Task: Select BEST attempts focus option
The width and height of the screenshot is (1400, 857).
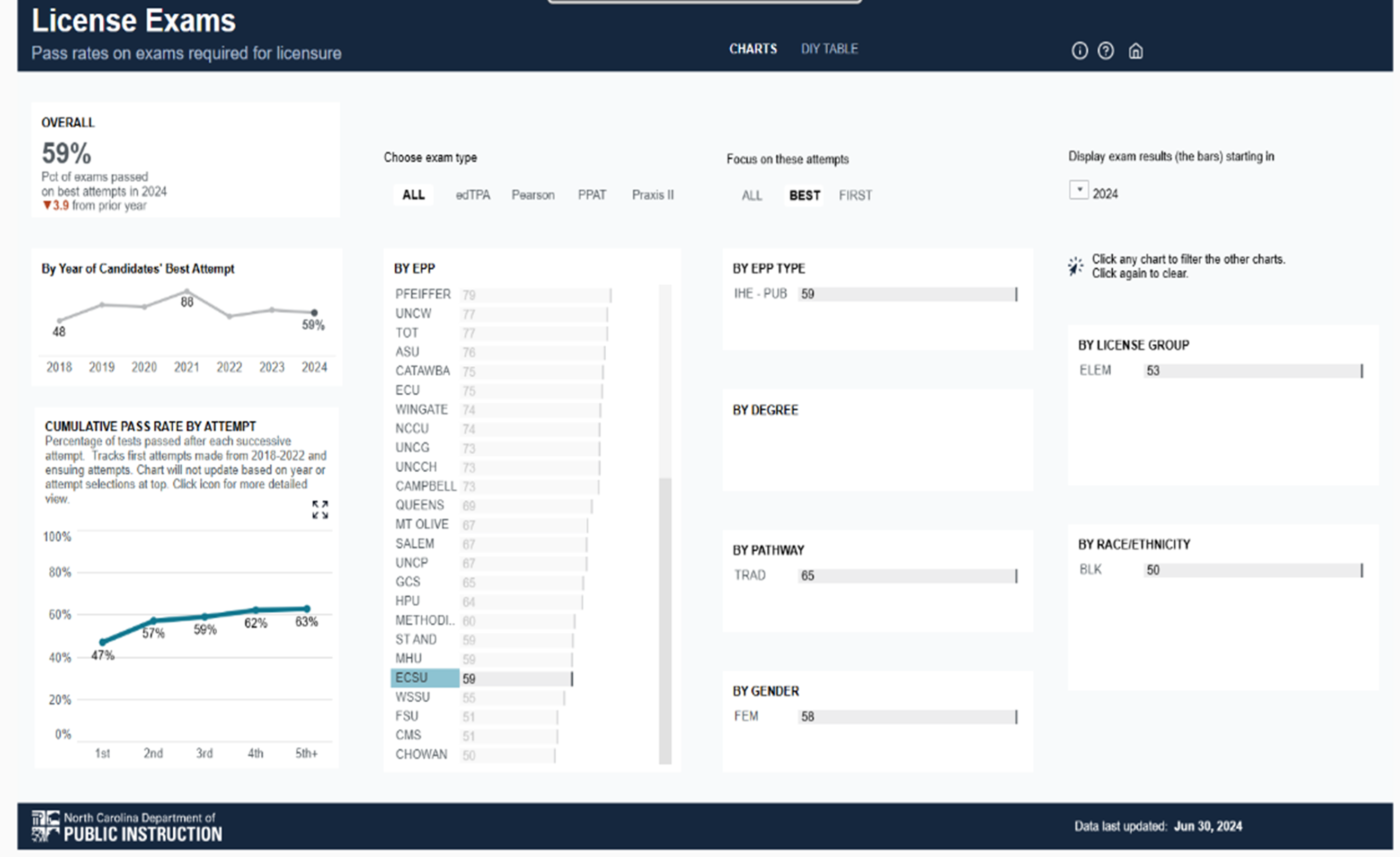Action: coord(804,196)
